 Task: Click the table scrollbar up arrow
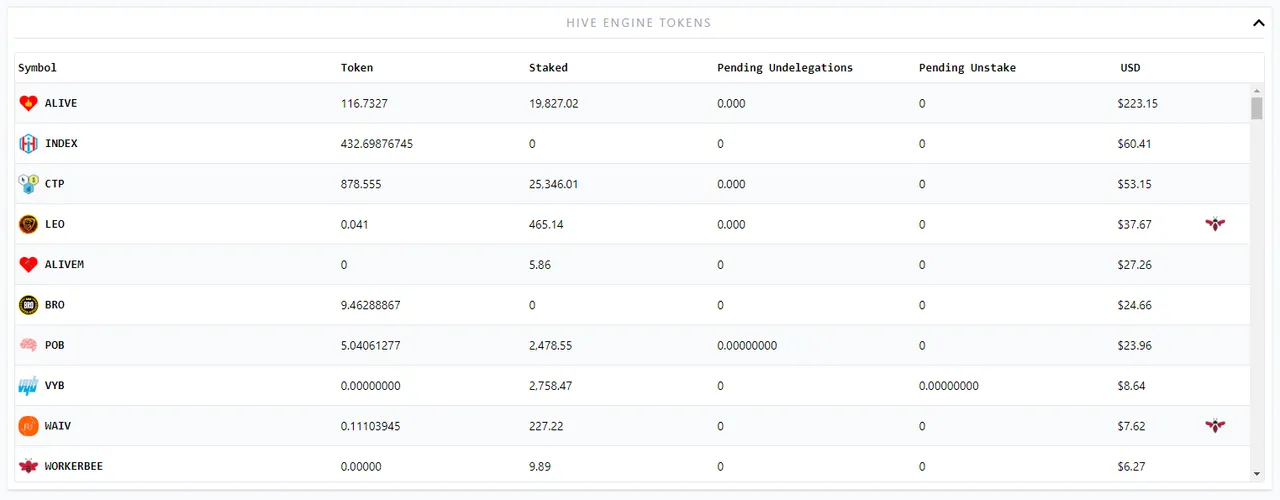click(x=1257, y=91)
